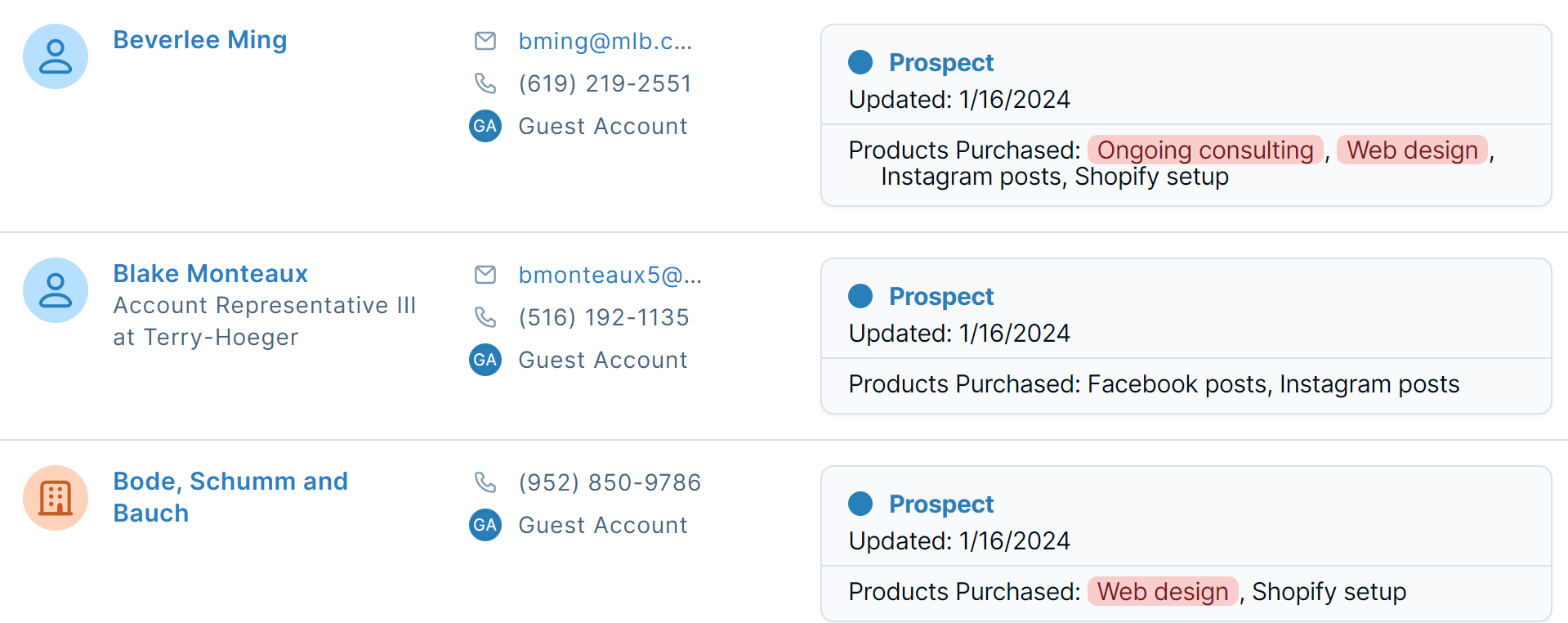This screenshot has height=623, width=1568.
Task: Click the building icon for Bode, Schumm and Bauch
Action: click(x=55, y=497)
